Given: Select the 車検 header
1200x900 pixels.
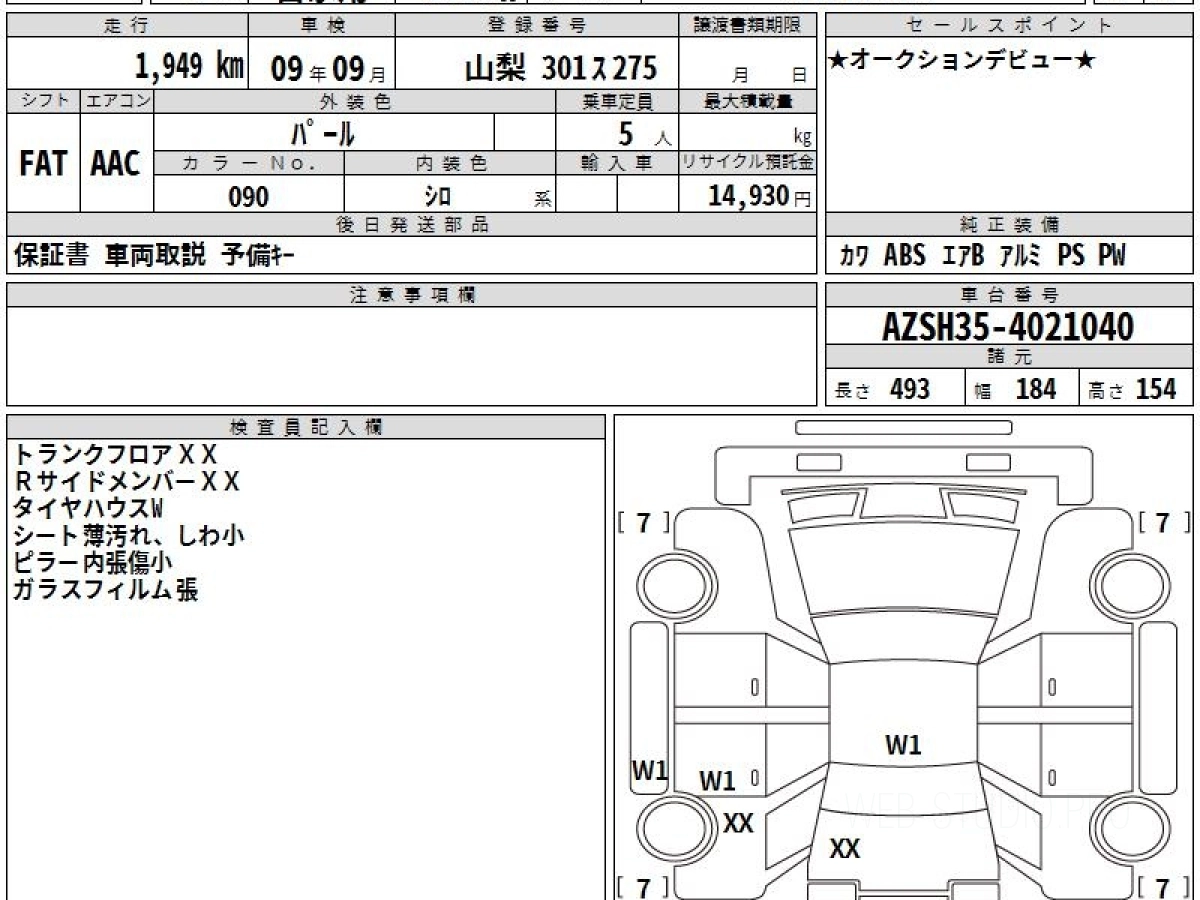Looking at the screenshot, I should (x=322, y=26).
